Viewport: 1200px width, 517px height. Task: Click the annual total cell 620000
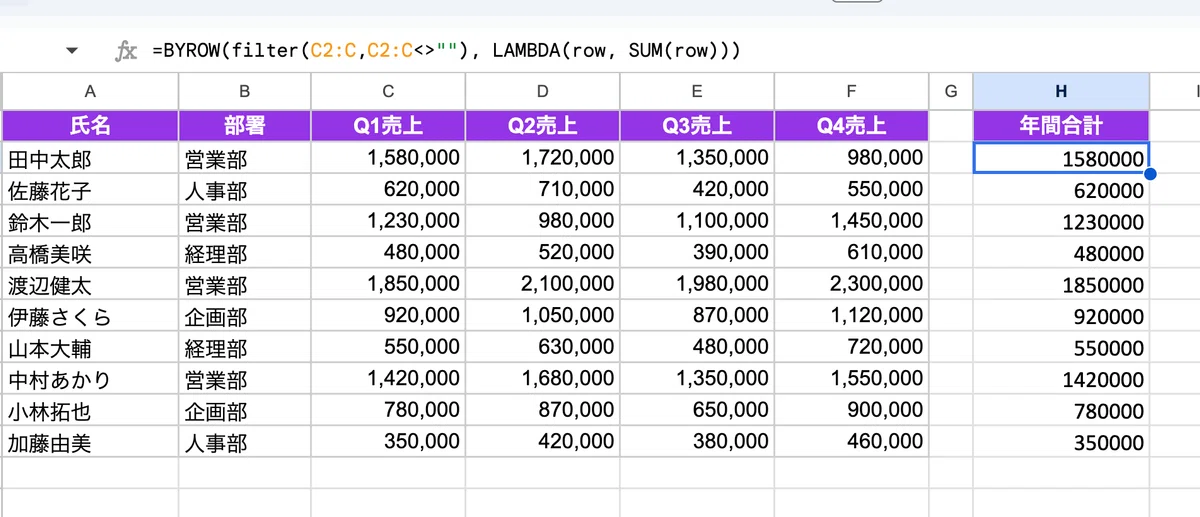[1061, 190]
